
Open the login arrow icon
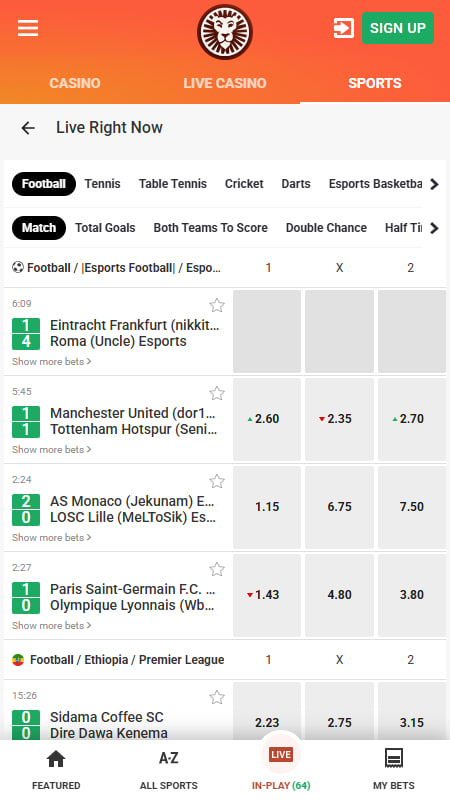tap(343, 28)
